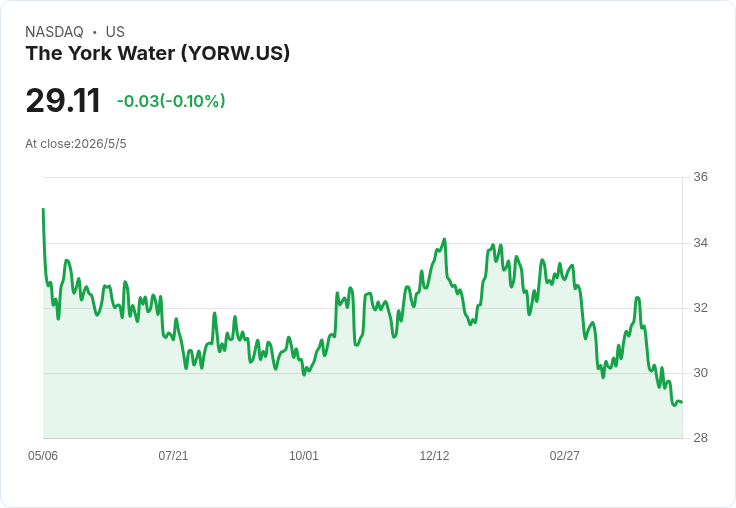Image resolution: width=736 pixels, height=508 pixels.
Task: Click the -0.03(-0.10%) change indicator
Action: pos(171,101)
